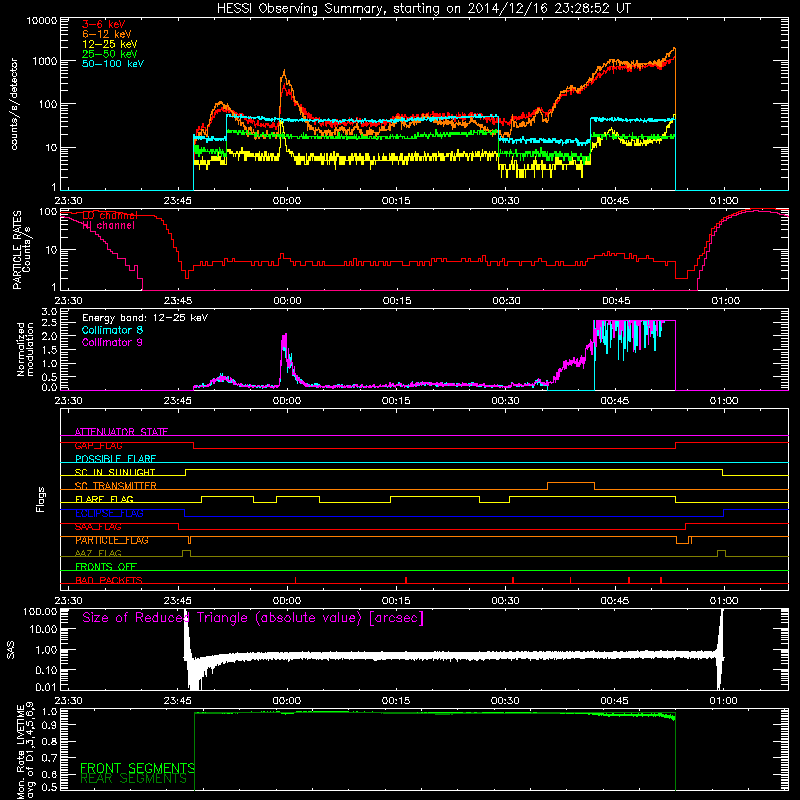The width and height of the screenshot is (800, 800).
Task: Click the HI channel legend label
Action: click(x=109, y=226)
